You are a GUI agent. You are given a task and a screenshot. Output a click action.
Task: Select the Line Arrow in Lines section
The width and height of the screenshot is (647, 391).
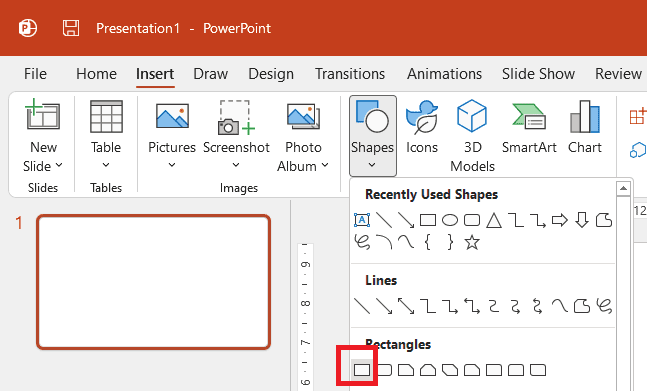[384, 306]
